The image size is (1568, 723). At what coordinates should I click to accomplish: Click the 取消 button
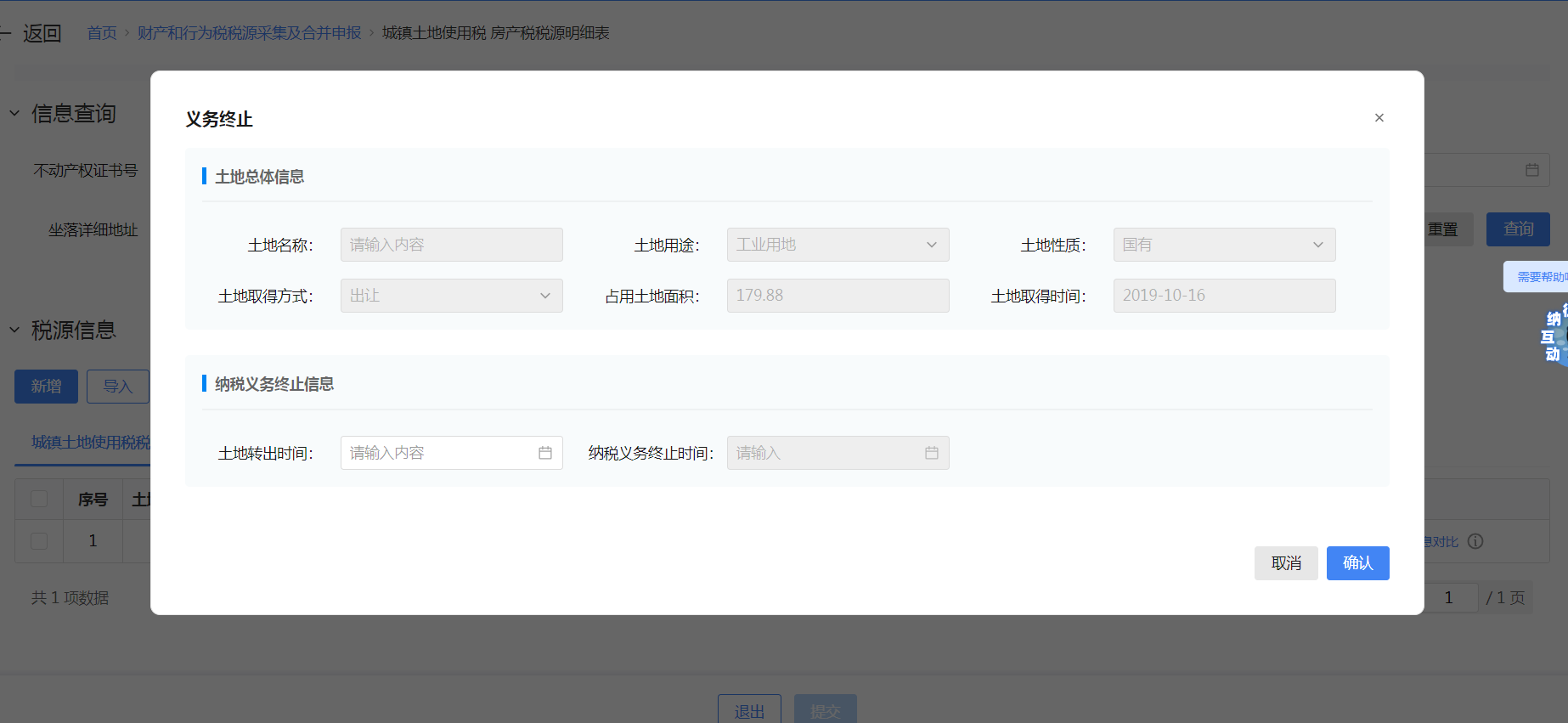tap(1285, 563)
